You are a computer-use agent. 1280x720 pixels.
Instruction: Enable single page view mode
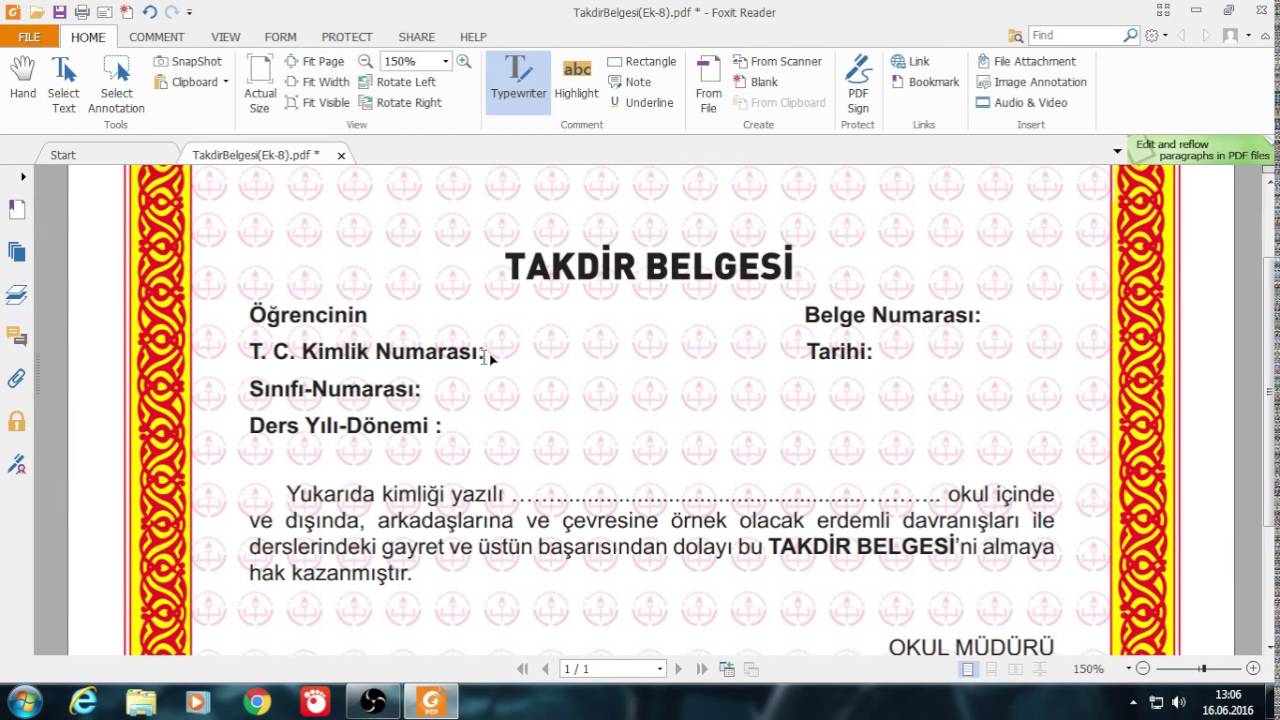click(968, 669)
